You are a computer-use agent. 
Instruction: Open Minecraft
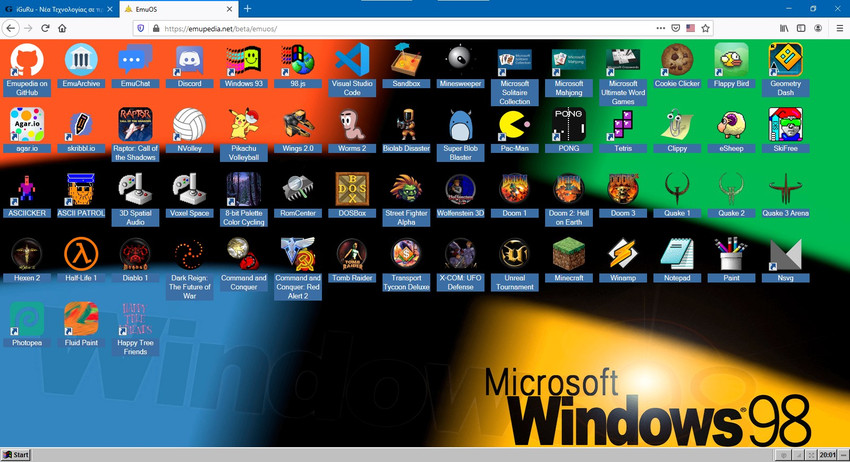tap(569, 254)
